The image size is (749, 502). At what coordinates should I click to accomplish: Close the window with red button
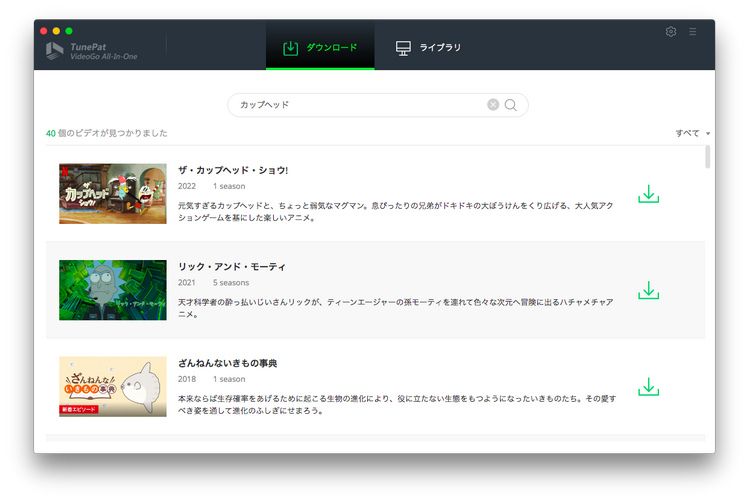(43, 31)
